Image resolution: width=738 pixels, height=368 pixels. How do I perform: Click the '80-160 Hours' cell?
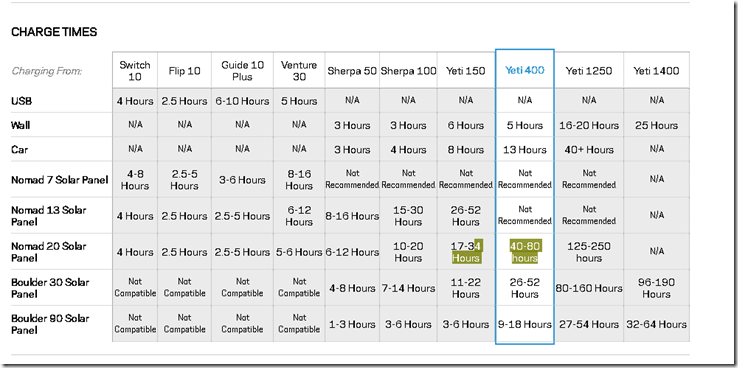(589, 288)
